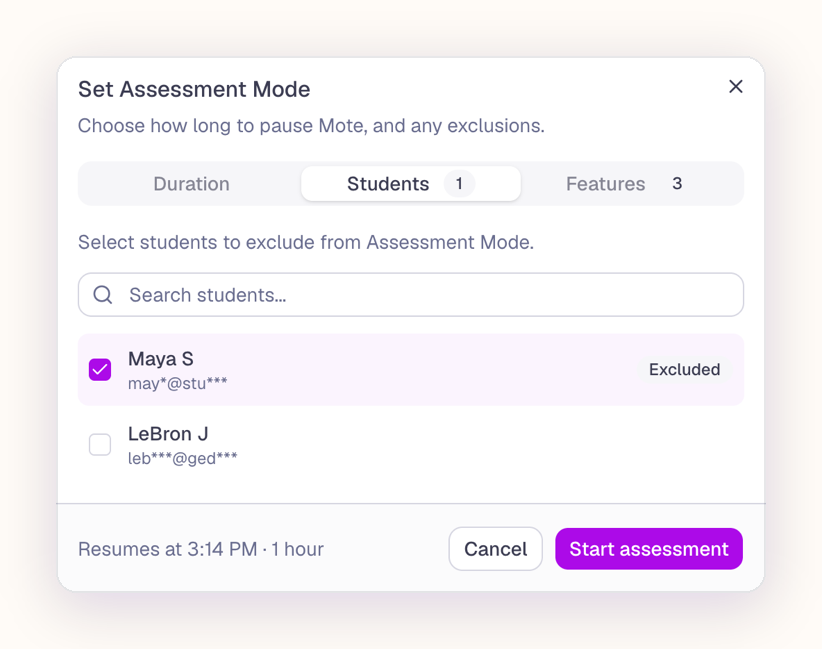The image size is (822, 649).
Task: Click the Set Assessment Mode heading
Action: click(194, 89)
